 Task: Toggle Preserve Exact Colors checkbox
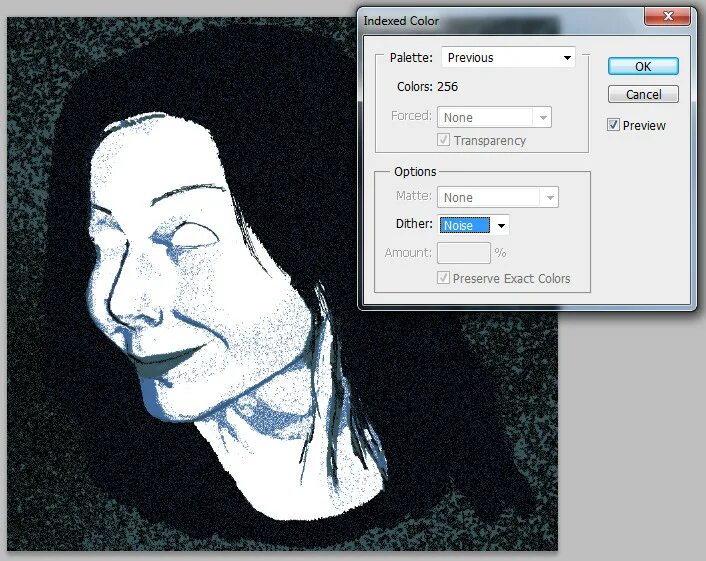[444, 277]
